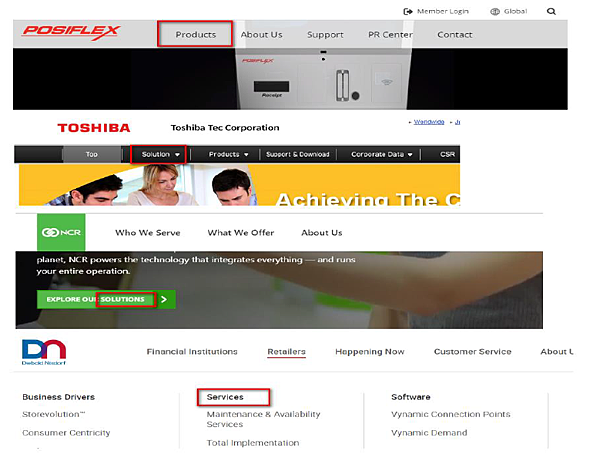Click Toshiba Worldwide link
The image size is (600, 461).
pos(429,122)
